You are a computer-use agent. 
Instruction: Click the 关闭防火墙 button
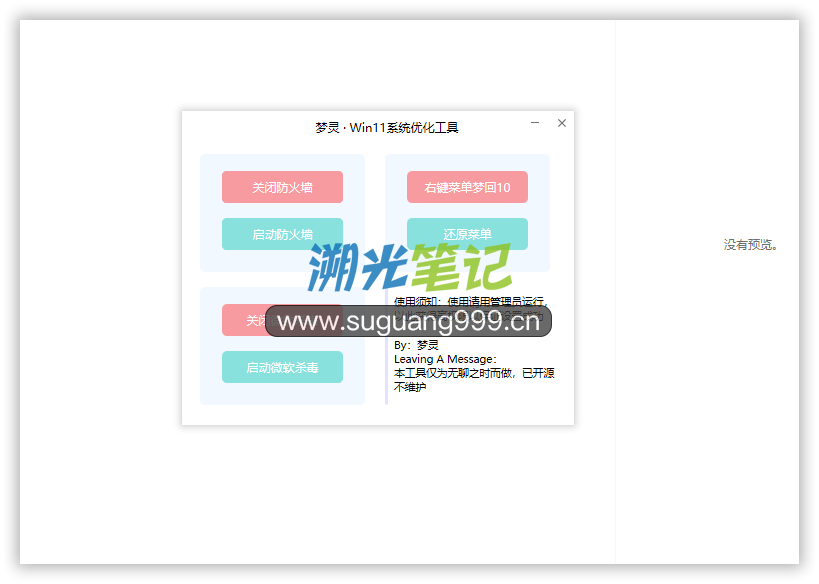click(282, 187)
